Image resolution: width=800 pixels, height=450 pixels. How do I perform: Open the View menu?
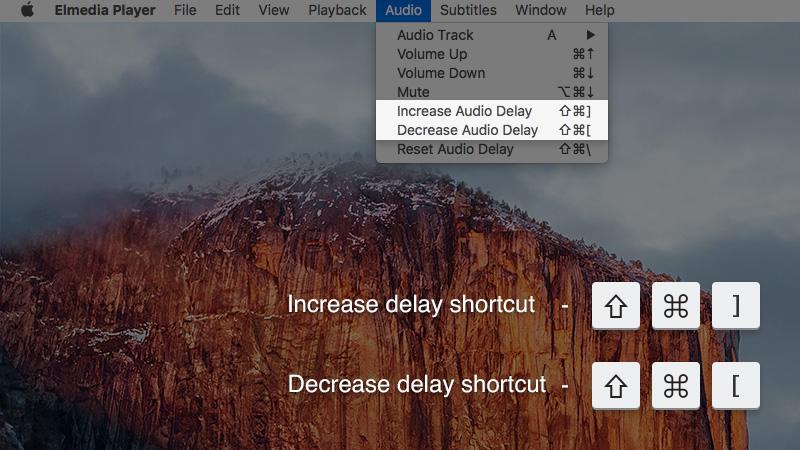point(273,10)
